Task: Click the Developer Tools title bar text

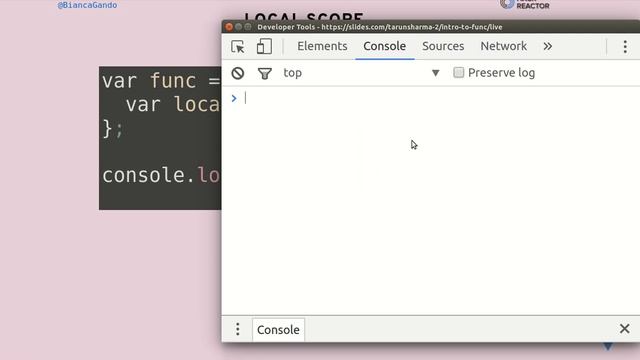Action: [x=380, y=27]
